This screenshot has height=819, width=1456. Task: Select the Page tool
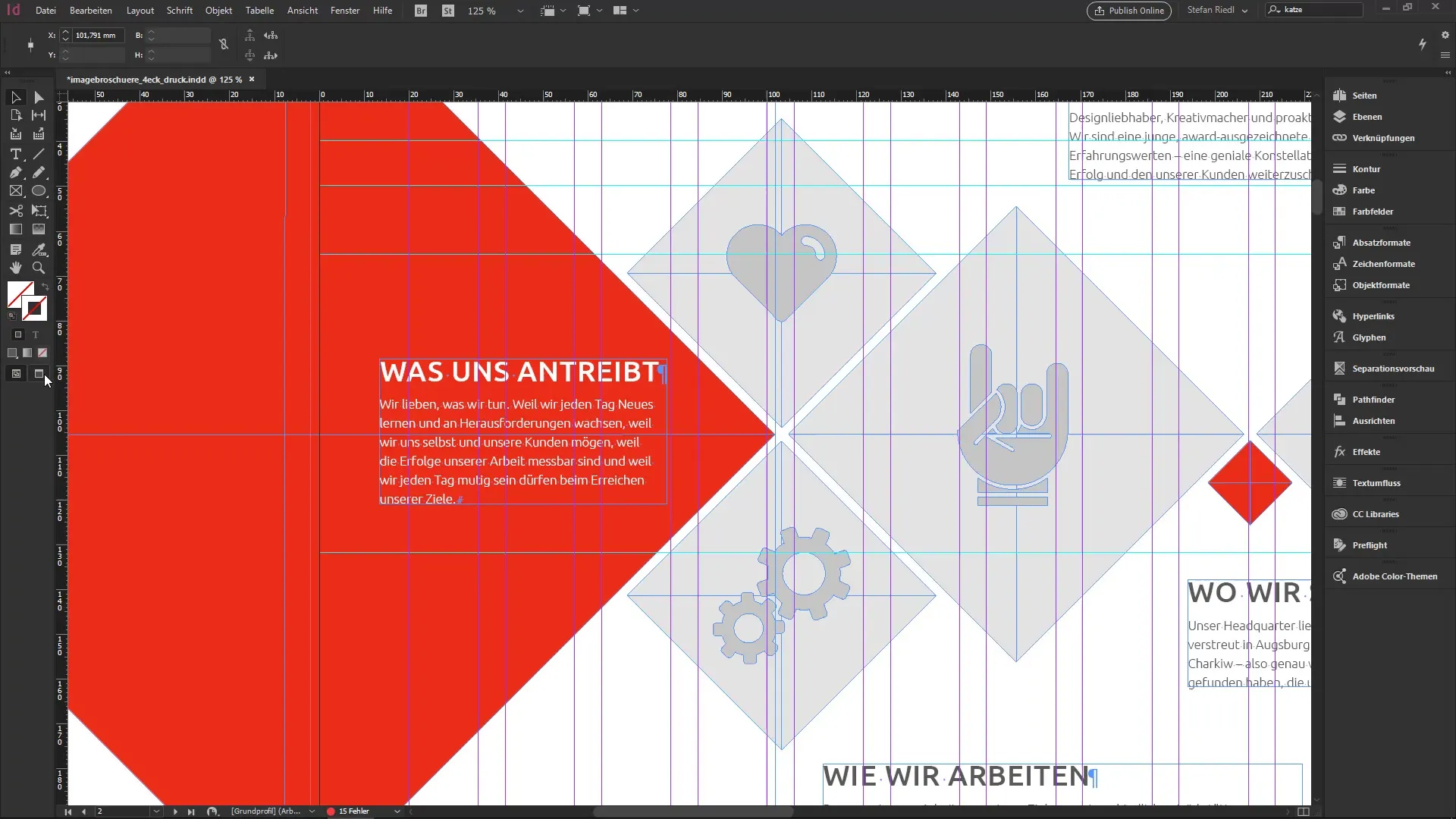pyautogui.click(x=15, y=115)
